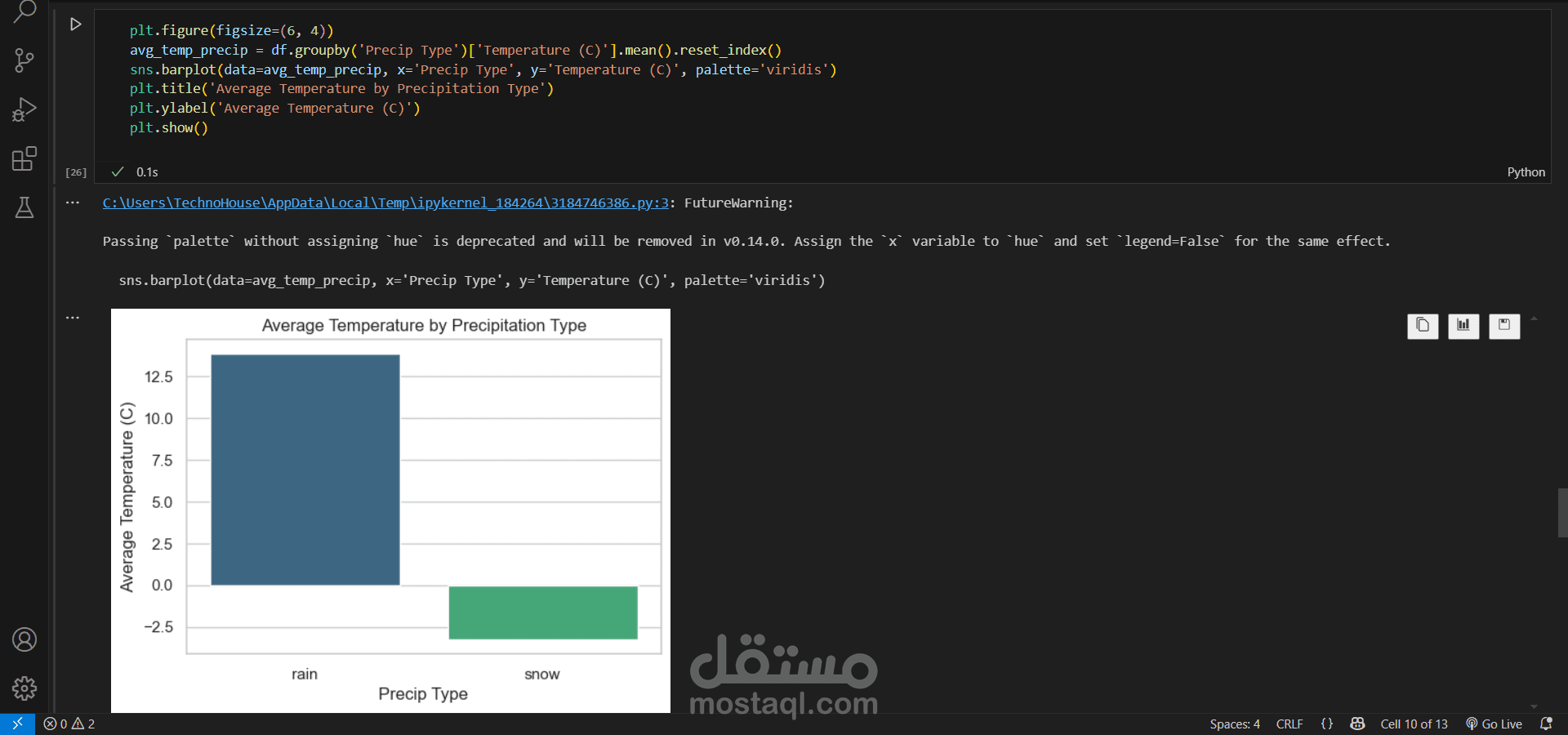Image resolution: width=1568 pixels, height=735 pixels.
Task: Toggle Go Live server
Action: (x=1494, y=724)
